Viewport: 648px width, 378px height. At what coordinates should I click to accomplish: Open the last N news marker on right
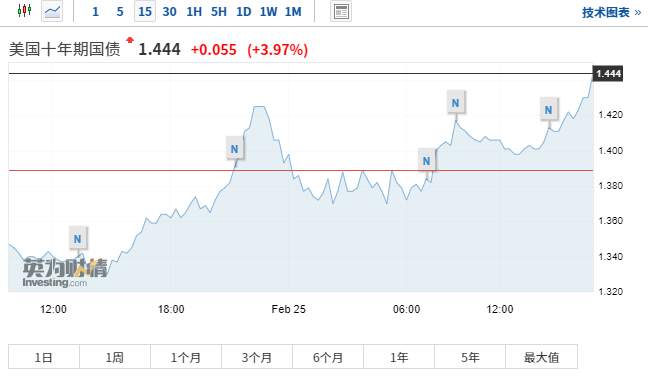click(549, 110)
